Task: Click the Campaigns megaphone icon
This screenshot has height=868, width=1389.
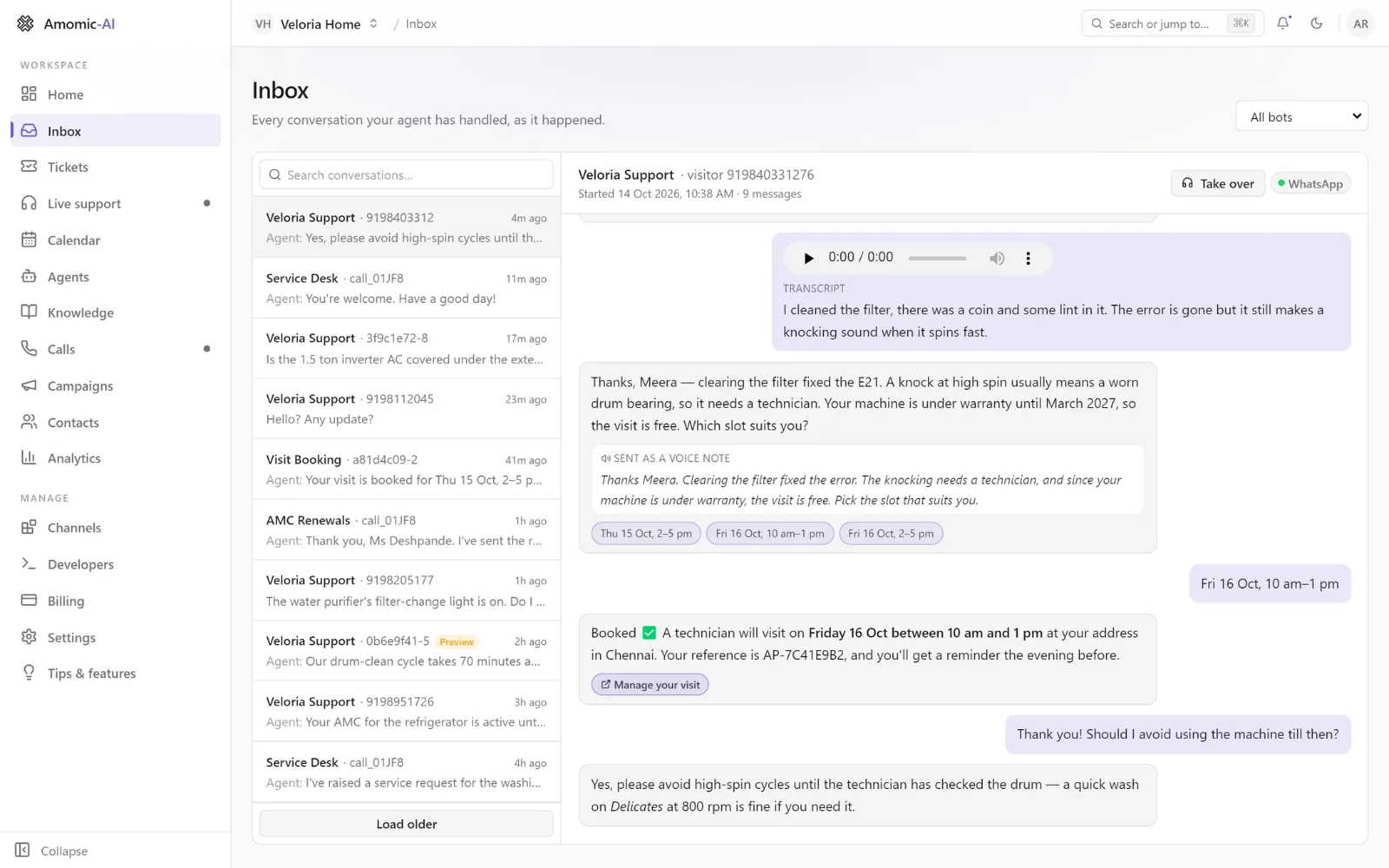Action: [29, 385]
